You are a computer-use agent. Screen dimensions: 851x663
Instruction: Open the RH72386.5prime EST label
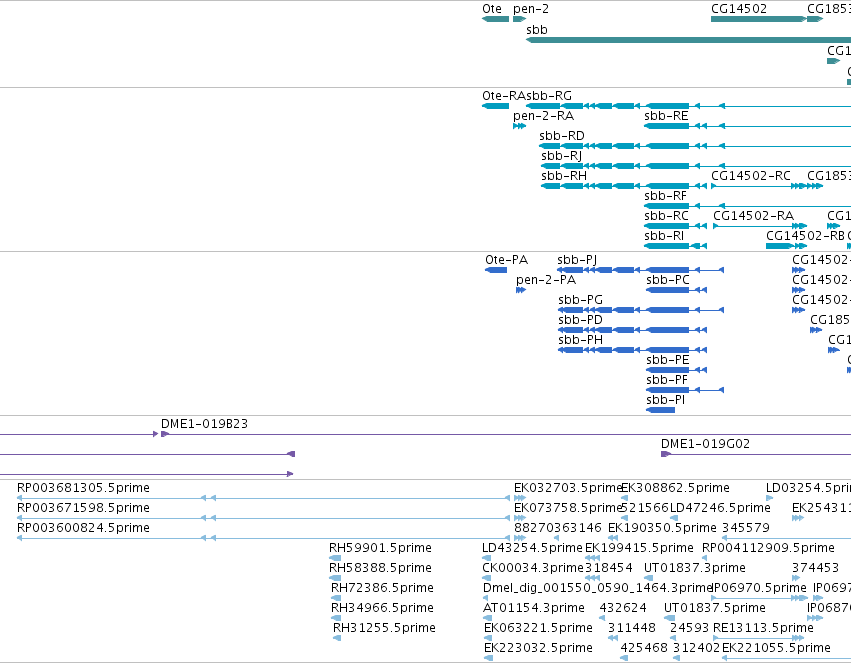click(382, 588)
